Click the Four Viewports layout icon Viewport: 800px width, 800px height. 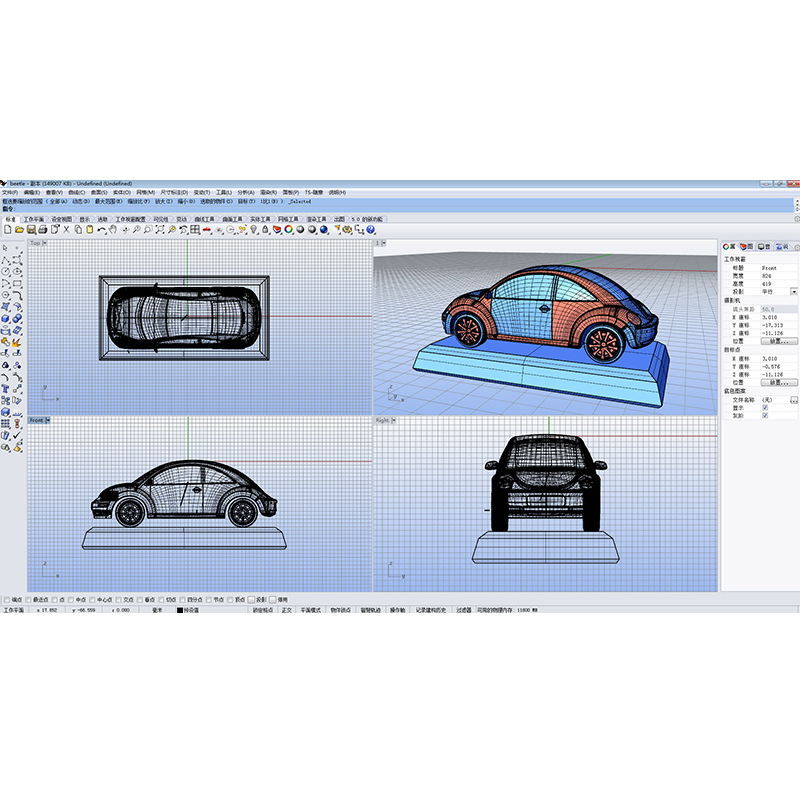[x=195, y=230]
